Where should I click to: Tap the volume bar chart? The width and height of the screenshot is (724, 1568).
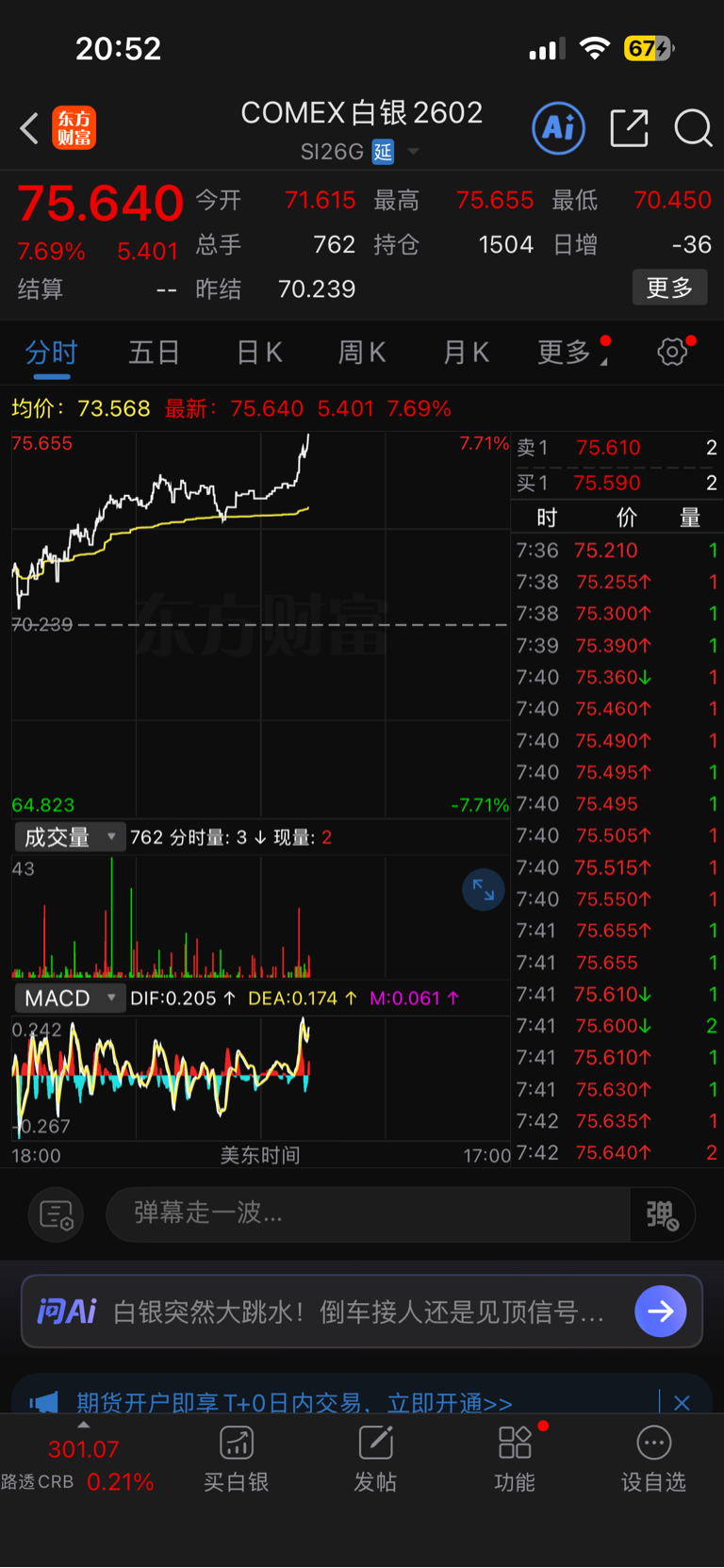coord(260,916)
